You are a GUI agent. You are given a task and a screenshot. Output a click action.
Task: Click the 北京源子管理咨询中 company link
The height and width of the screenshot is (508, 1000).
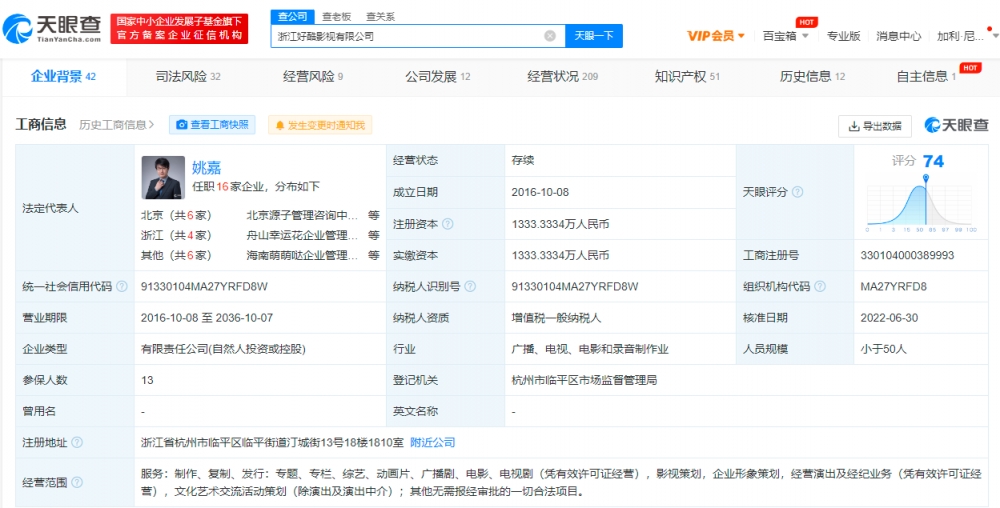pyautogui.click(x=302, y=215)
